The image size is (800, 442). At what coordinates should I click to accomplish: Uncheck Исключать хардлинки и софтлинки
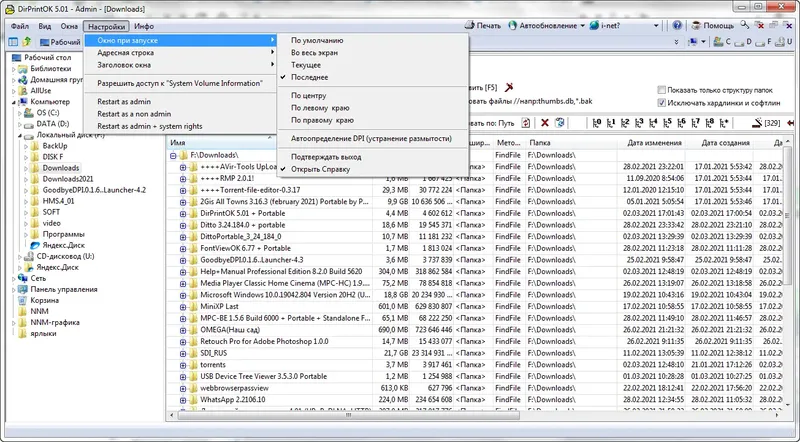tap(662, 103)
